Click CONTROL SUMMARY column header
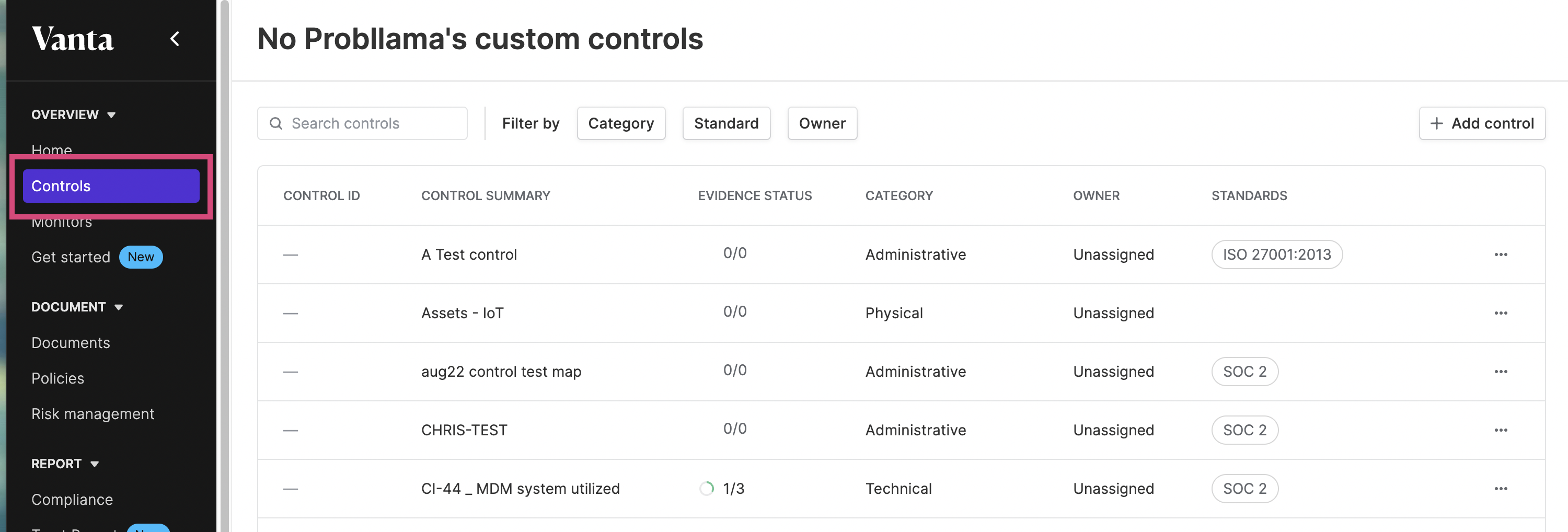Screen dimensions: 1568x532 [486, 195]
